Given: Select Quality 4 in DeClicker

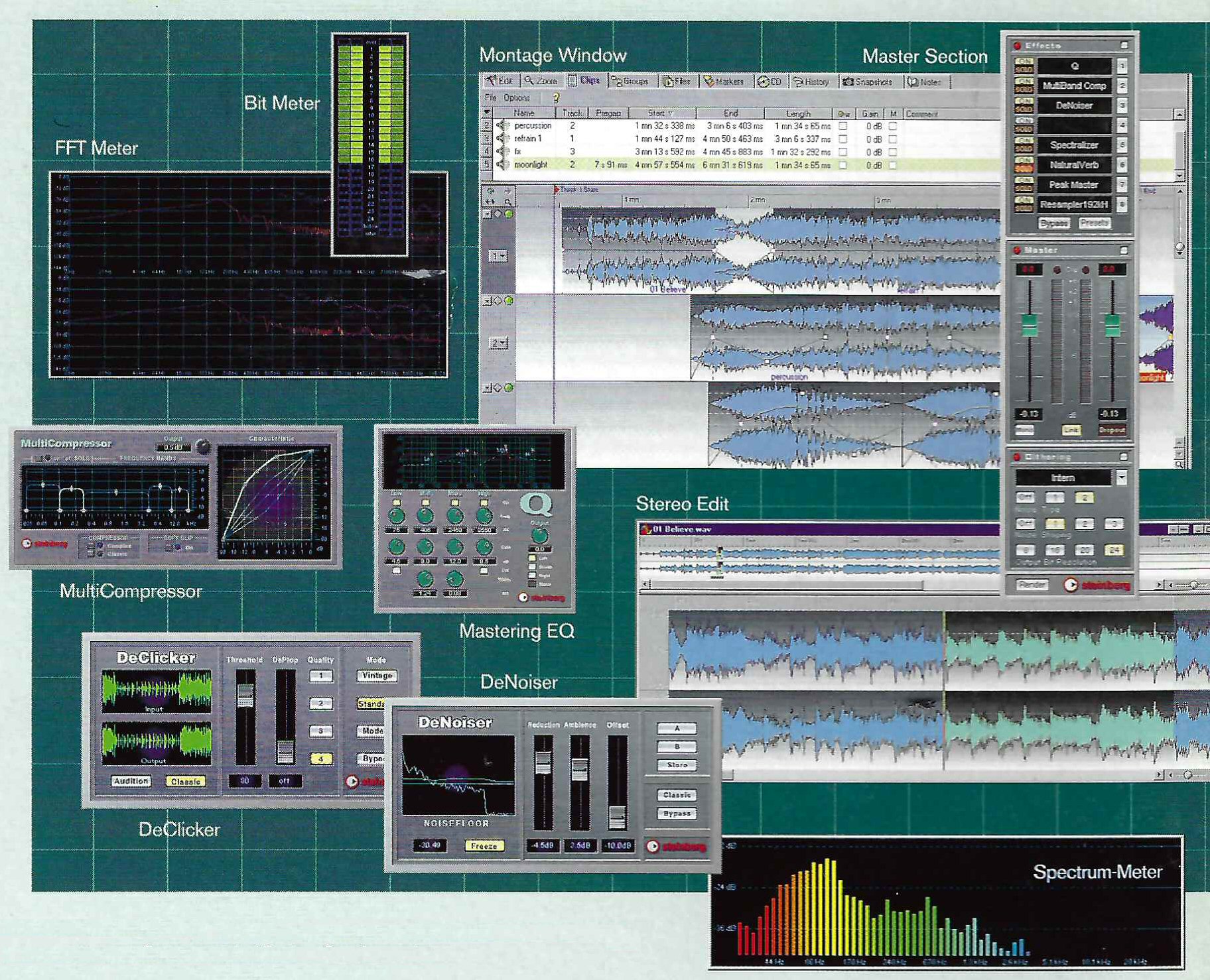Looking at the screenshot, I should coord(320,759).
